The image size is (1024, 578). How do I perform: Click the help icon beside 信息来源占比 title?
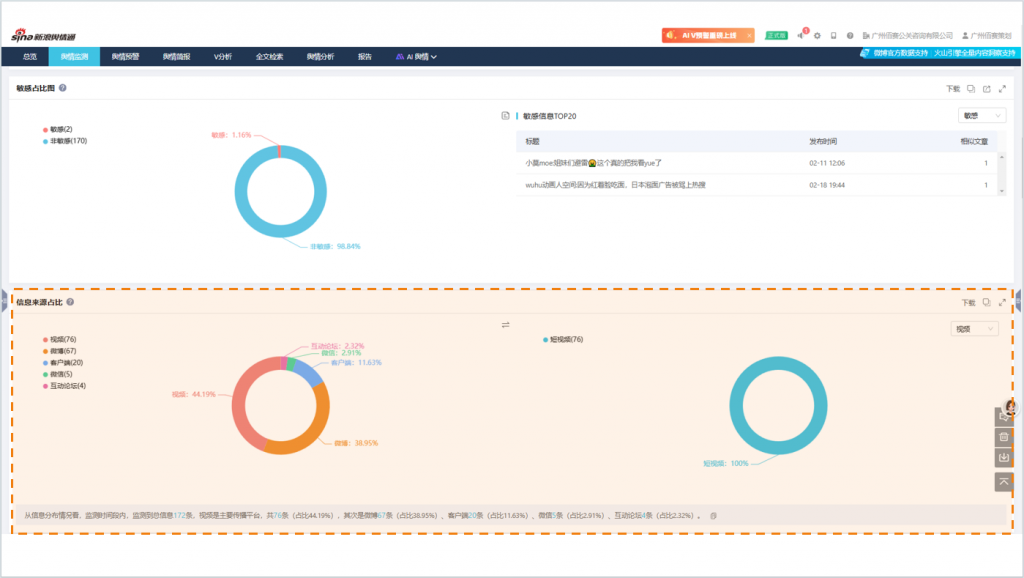click(70, 302)
